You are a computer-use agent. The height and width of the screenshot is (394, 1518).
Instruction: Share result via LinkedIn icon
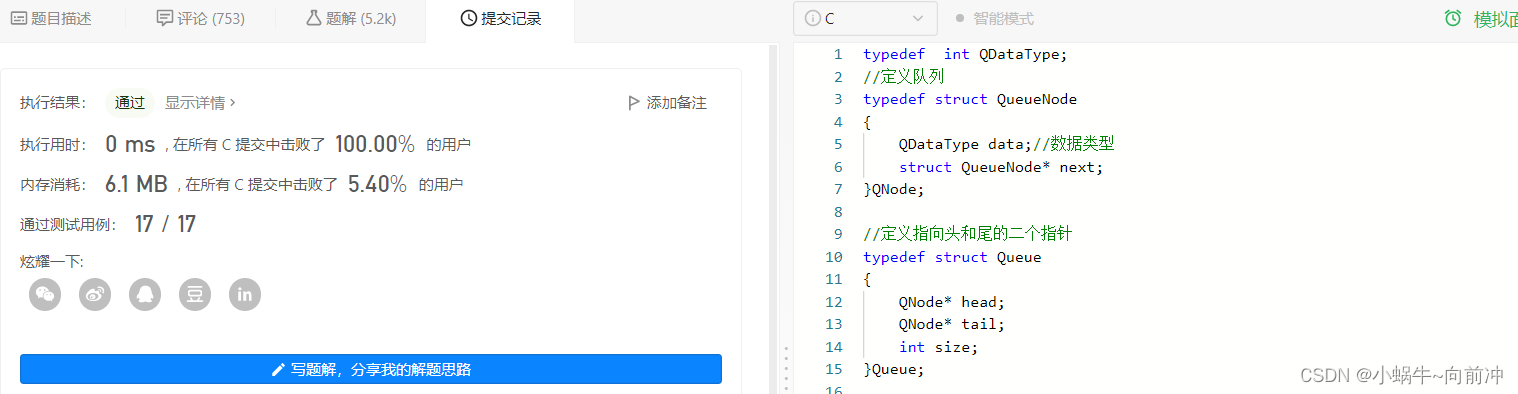click(245, 294)
